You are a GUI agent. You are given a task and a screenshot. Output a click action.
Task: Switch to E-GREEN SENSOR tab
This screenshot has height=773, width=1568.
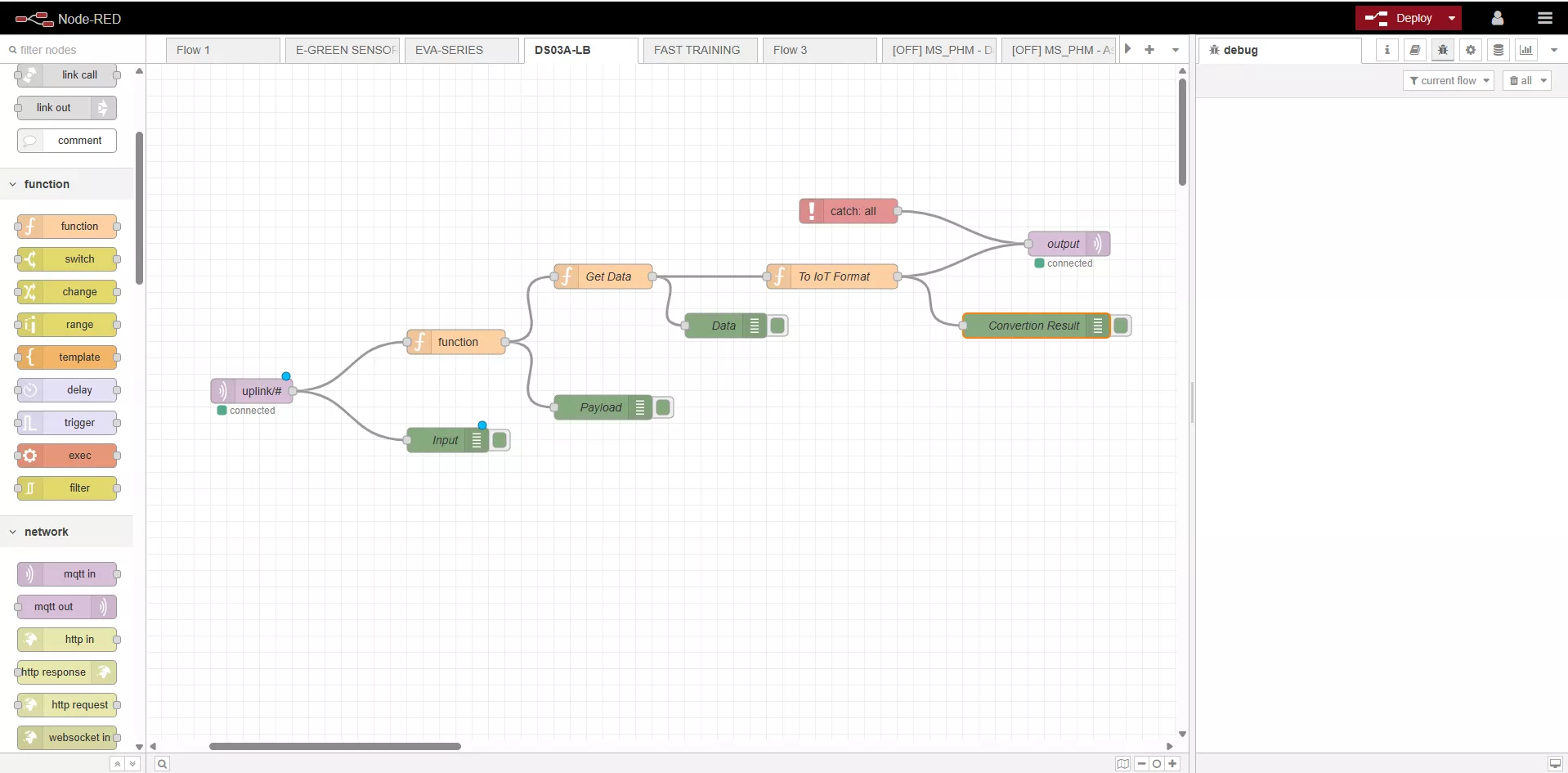[343, 50]
